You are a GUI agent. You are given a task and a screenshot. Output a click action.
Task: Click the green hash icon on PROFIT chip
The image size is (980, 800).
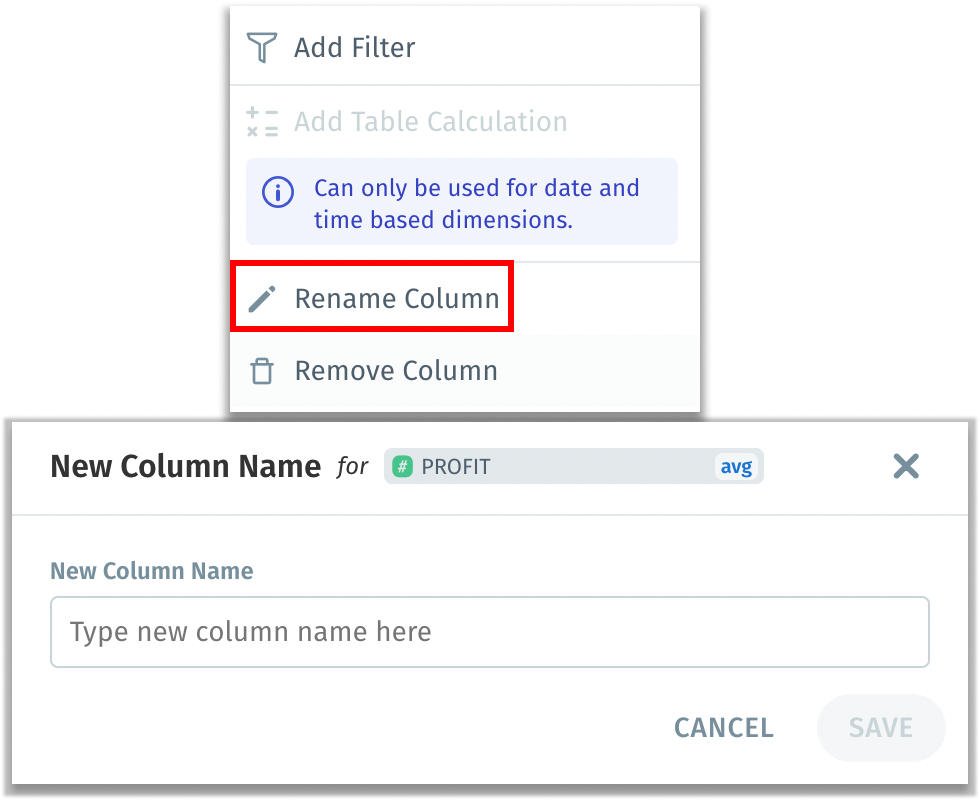[403, 466]
